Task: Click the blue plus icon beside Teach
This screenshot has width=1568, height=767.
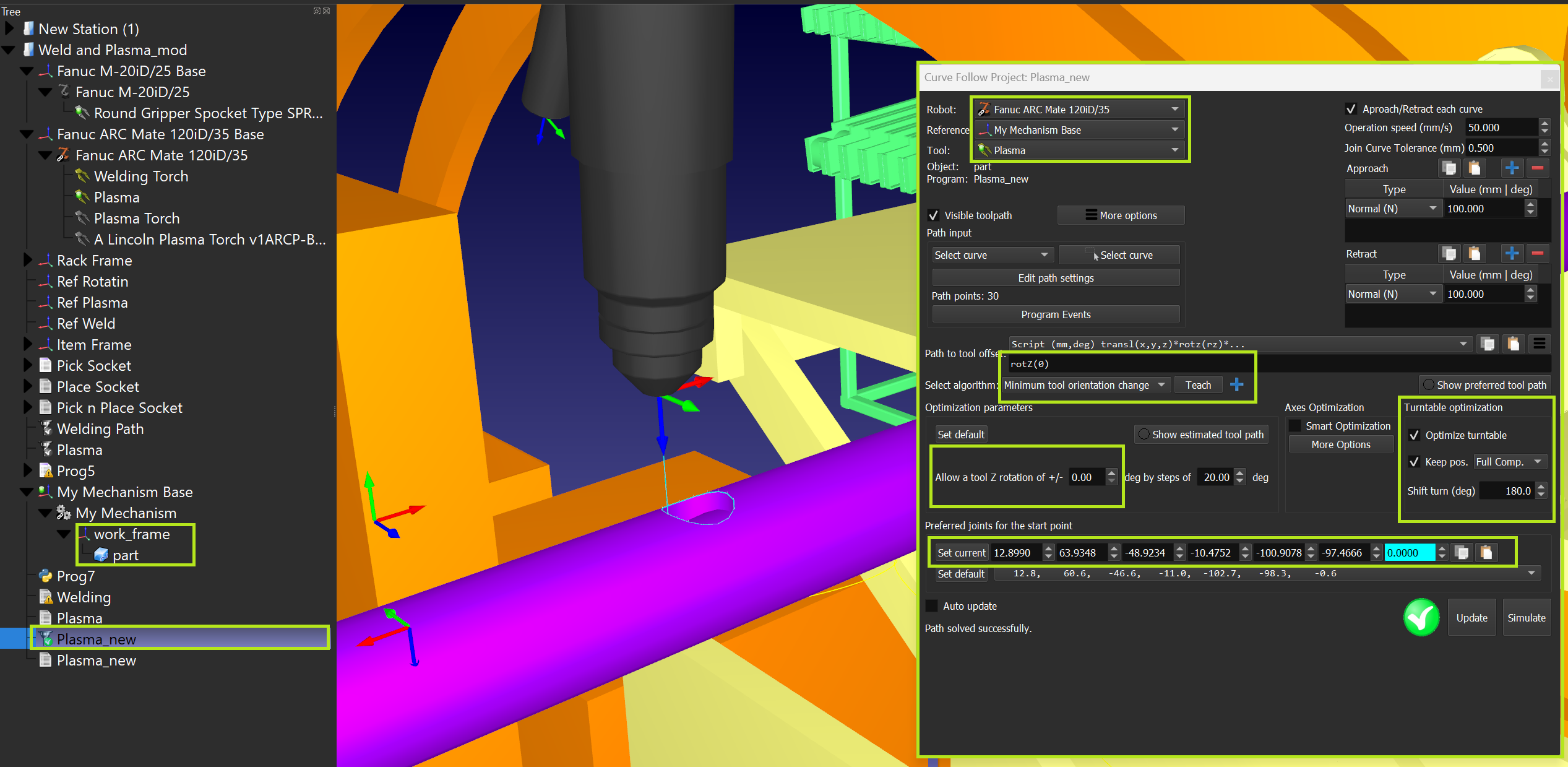Action: 1236,385
